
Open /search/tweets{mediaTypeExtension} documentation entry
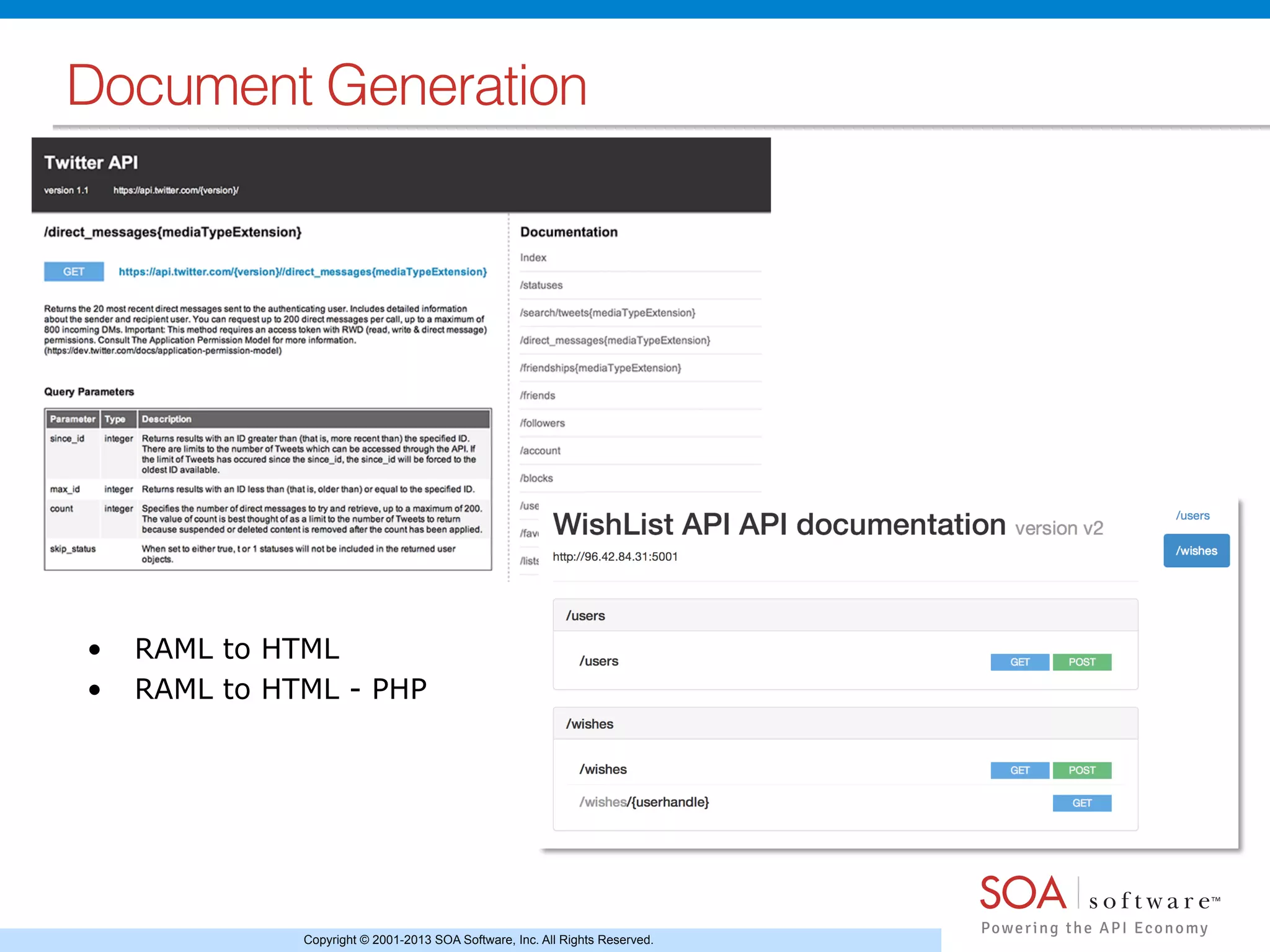[x=608, y=312]
